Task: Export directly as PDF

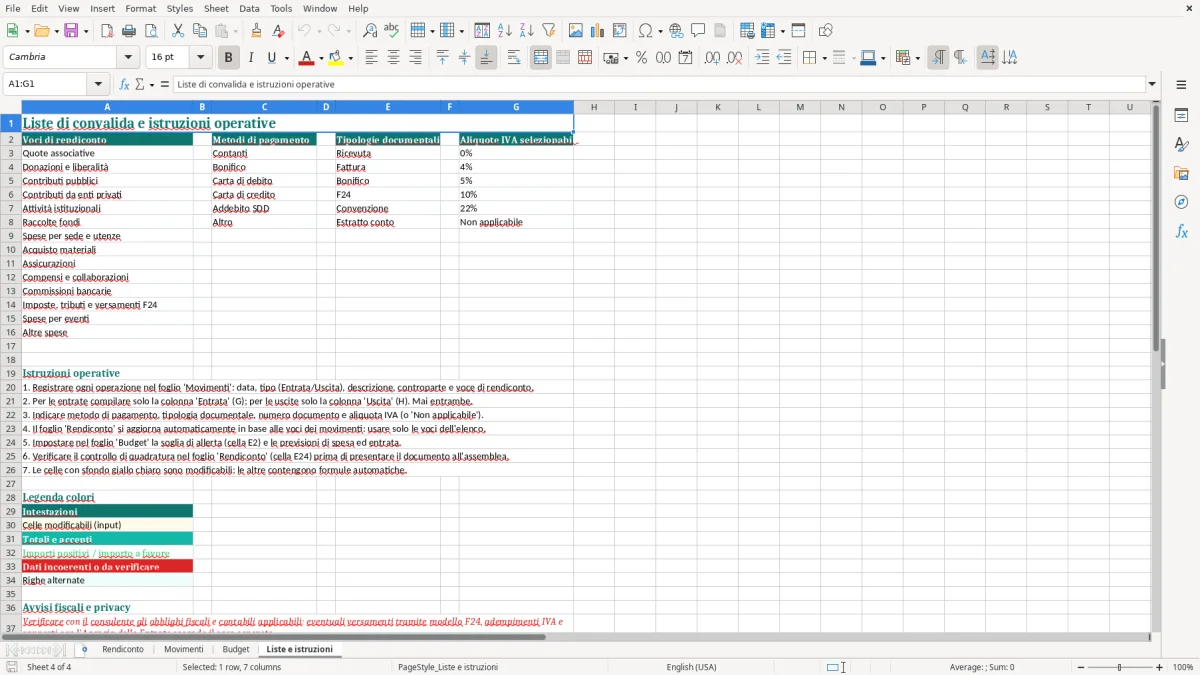Action: (x=107, y=31)
